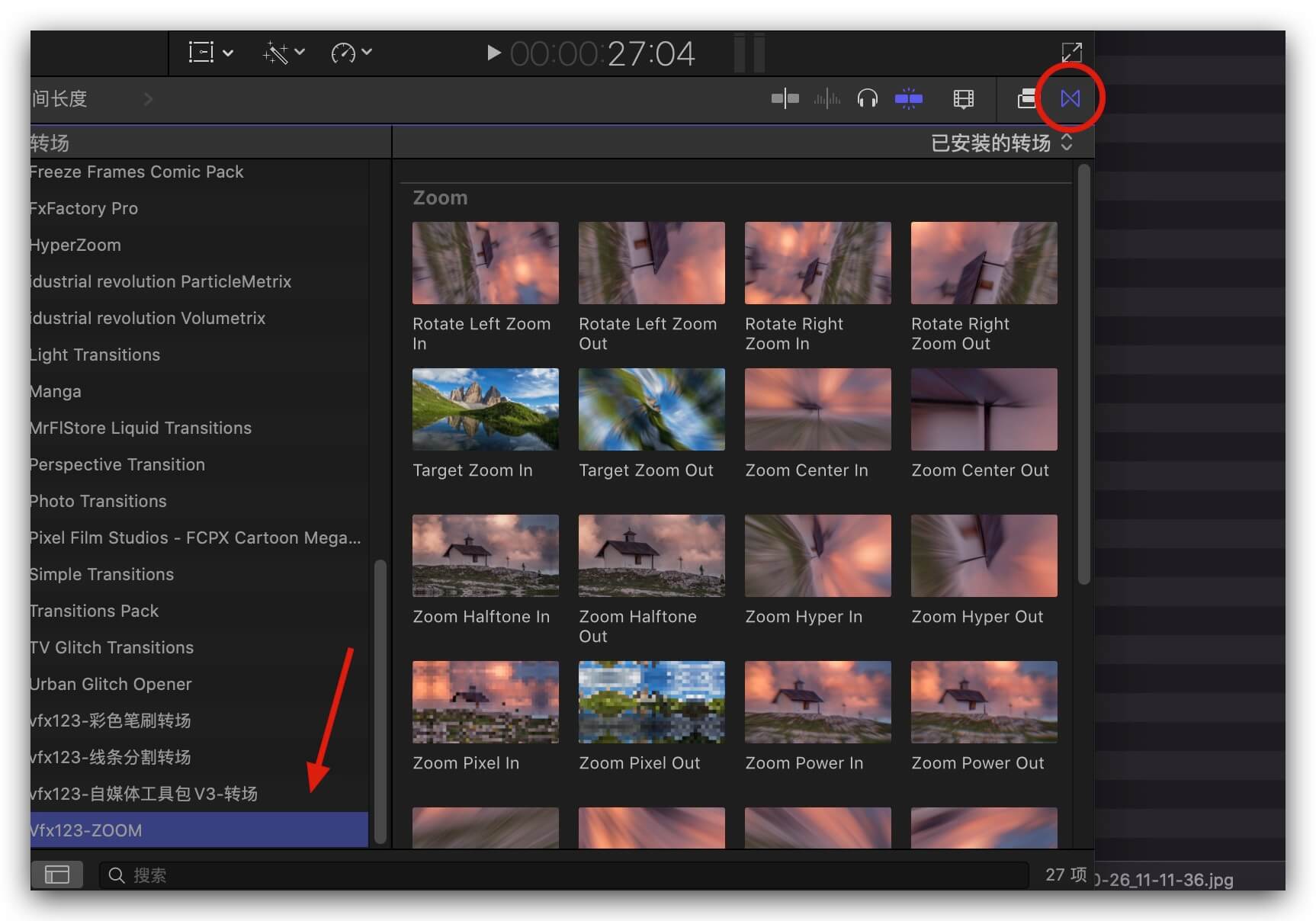Select Zoom Pixel In thumbnail
The width and height of the screenshot is (1316, 921).
[486, 702]
